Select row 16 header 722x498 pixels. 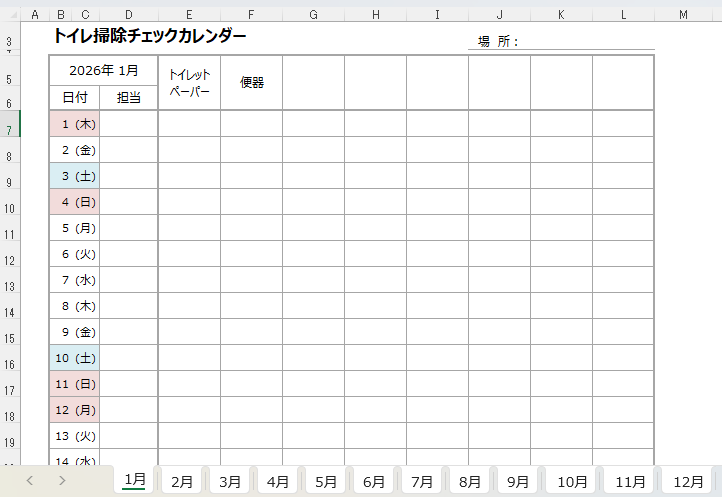9,365
